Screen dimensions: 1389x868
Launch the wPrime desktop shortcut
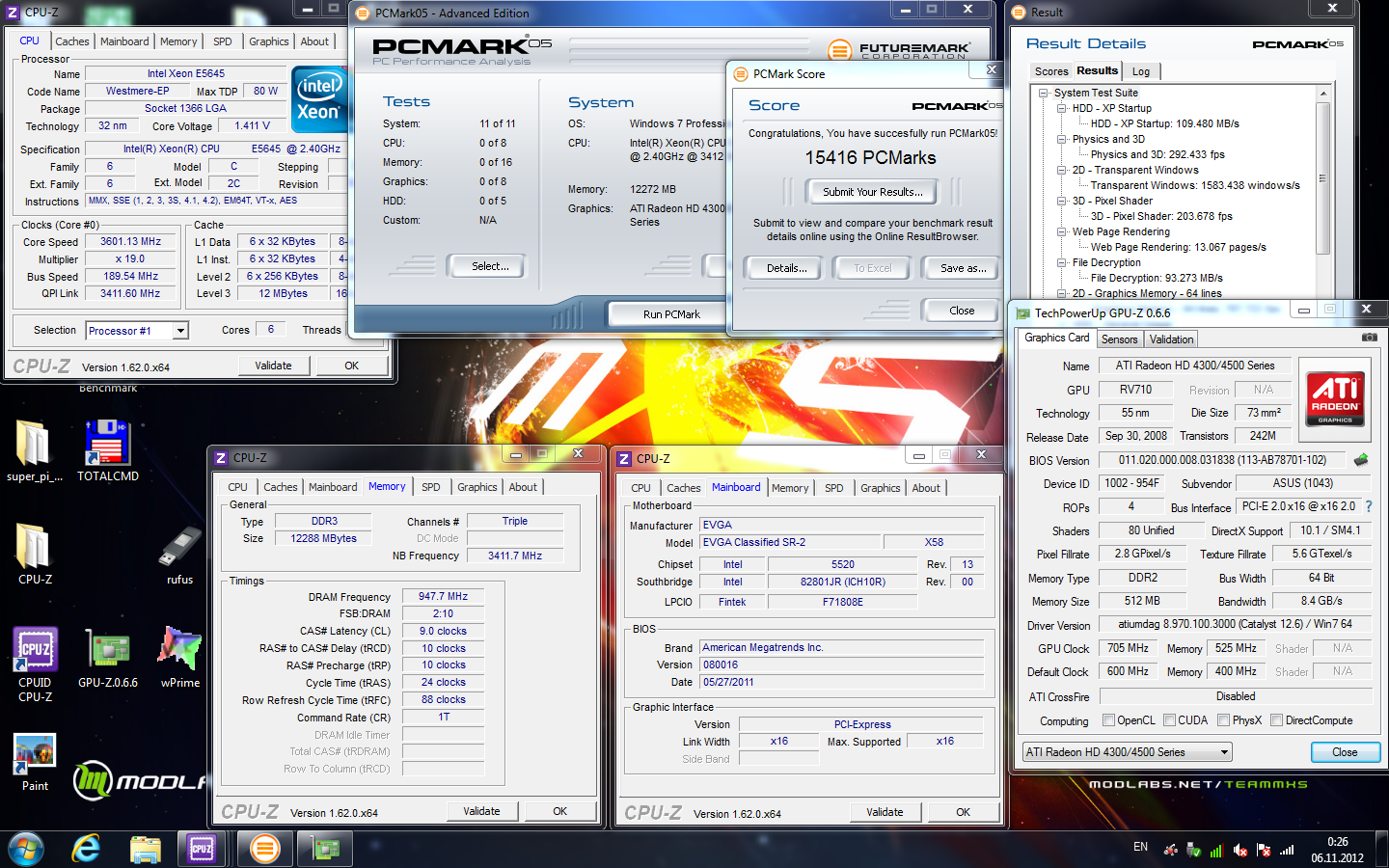(x=179, y=656)
